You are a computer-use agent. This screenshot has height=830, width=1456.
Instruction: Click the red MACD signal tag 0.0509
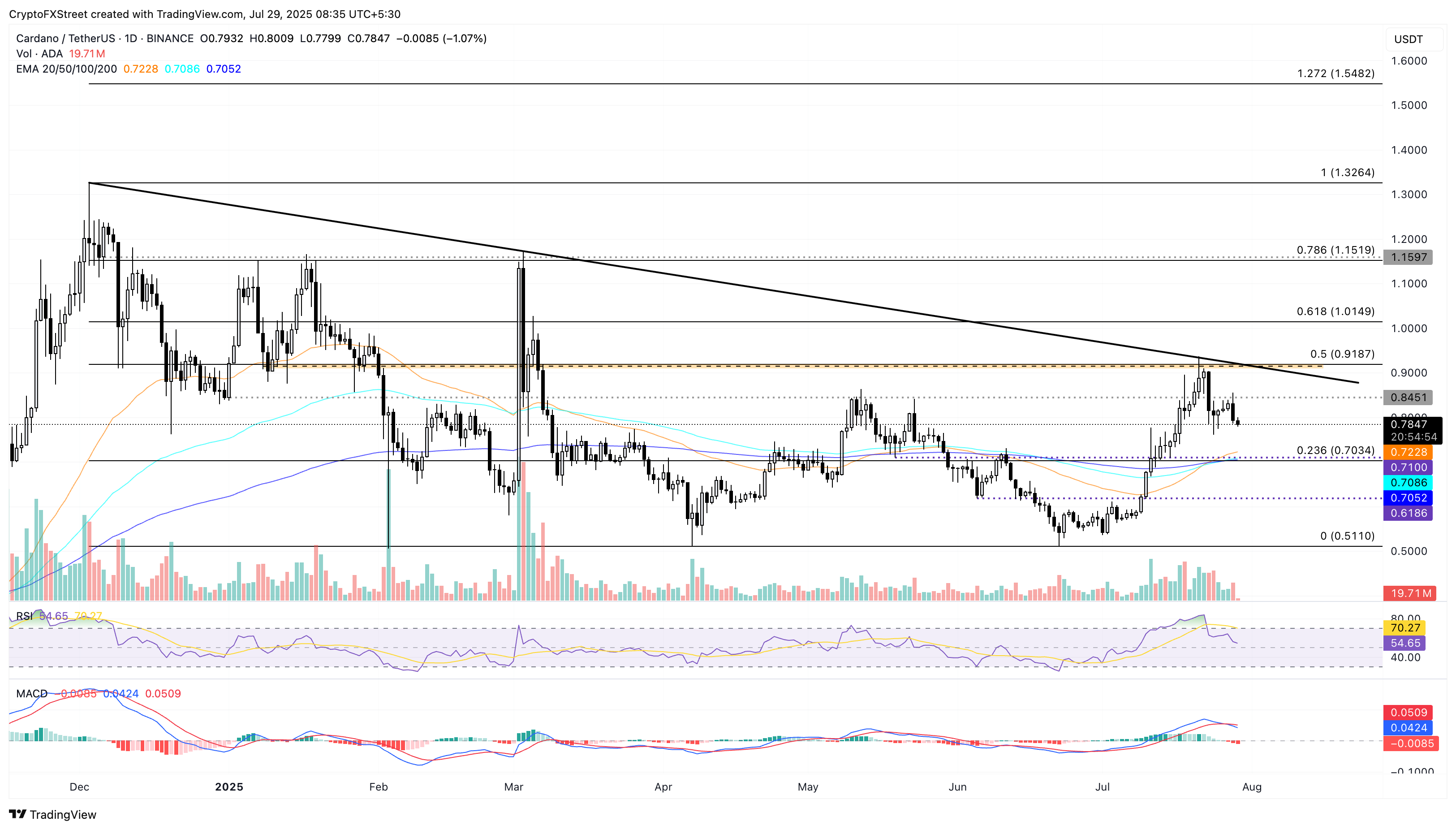pos(1409,713)
